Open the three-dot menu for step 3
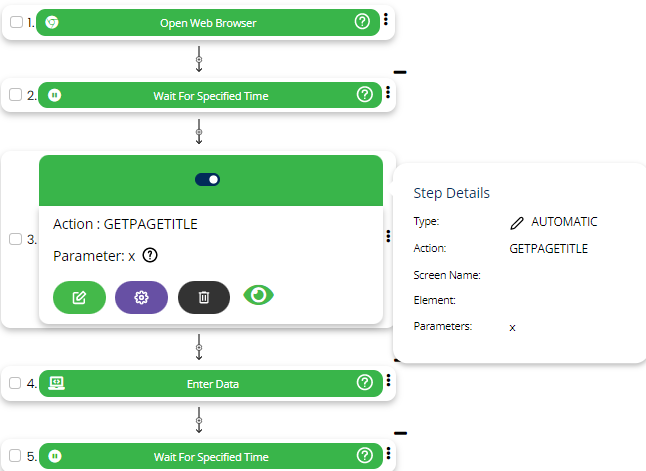Screen dimensions: 646x471 [387, 237]
